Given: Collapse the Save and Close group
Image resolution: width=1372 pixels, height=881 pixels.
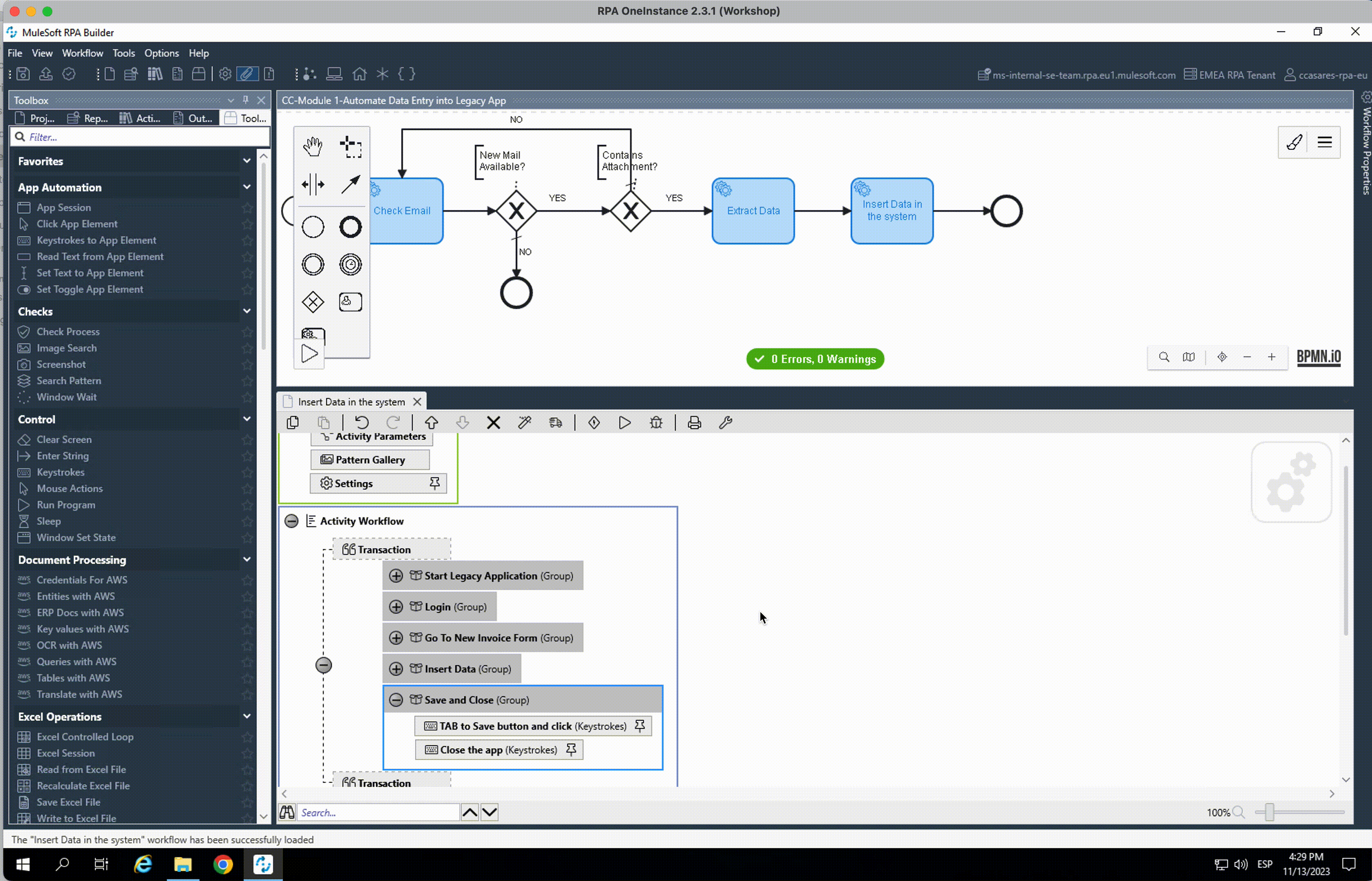Looking at the screenshot, I should pyautogui.click(x=396, y=700).
